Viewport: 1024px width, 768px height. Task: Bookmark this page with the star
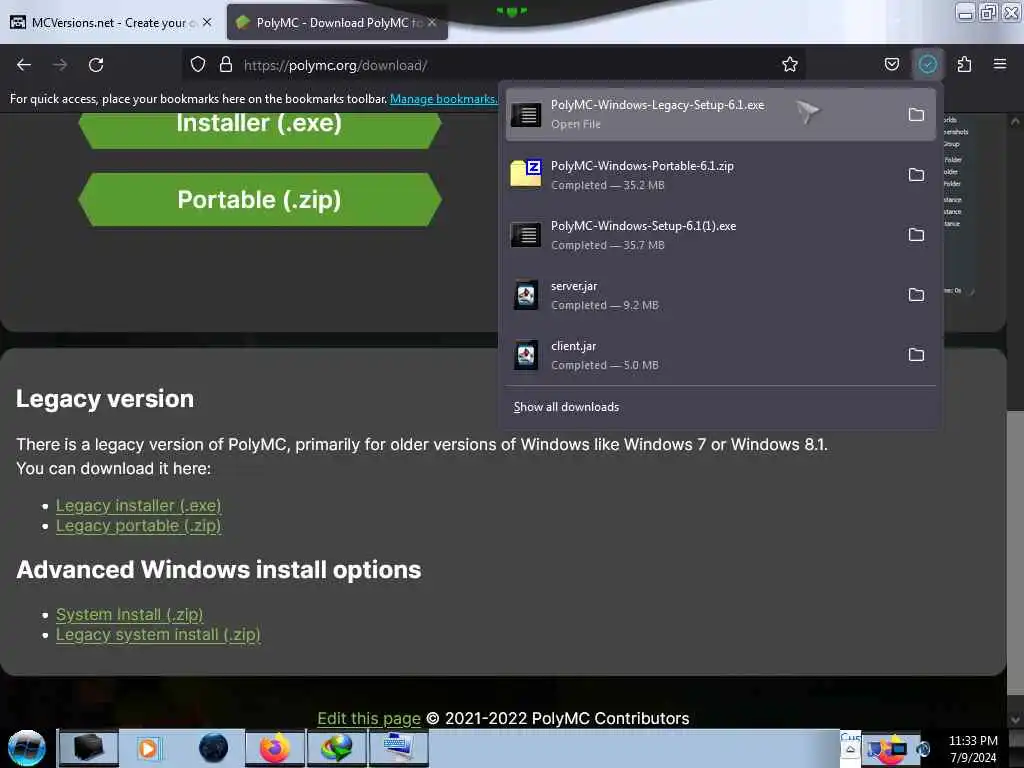[790, 64]
